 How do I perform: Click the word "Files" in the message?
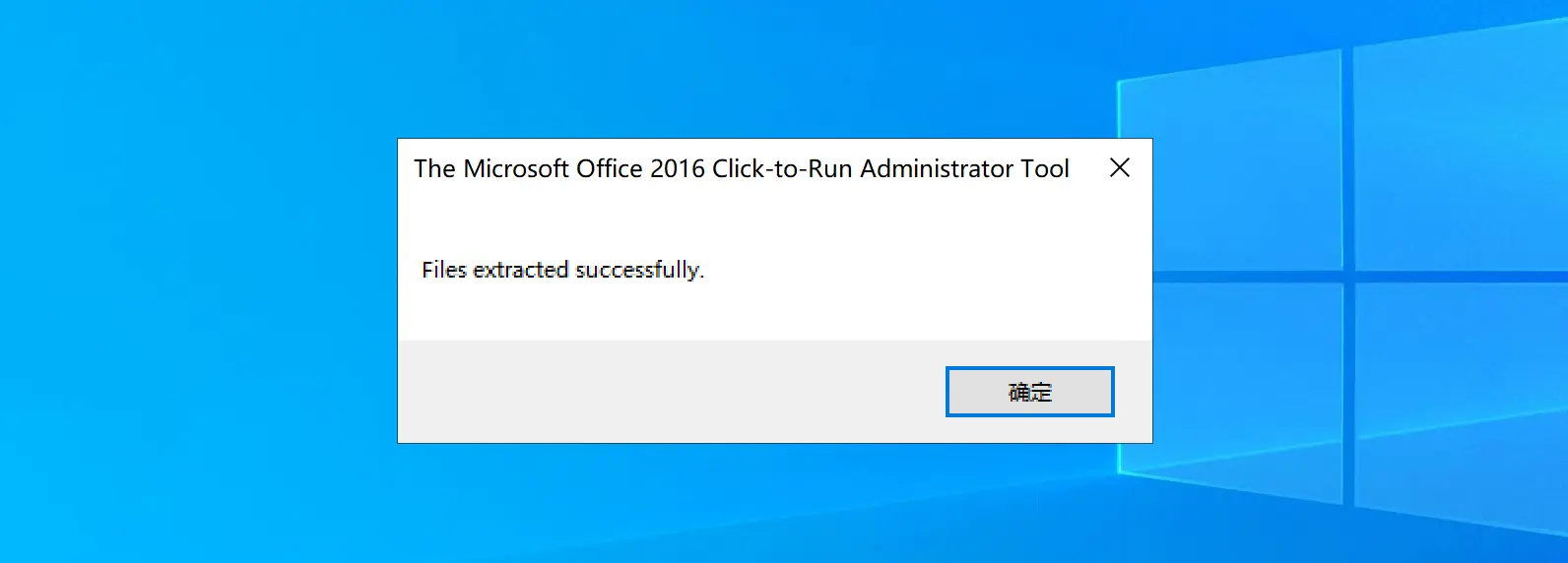click(444, 270)
